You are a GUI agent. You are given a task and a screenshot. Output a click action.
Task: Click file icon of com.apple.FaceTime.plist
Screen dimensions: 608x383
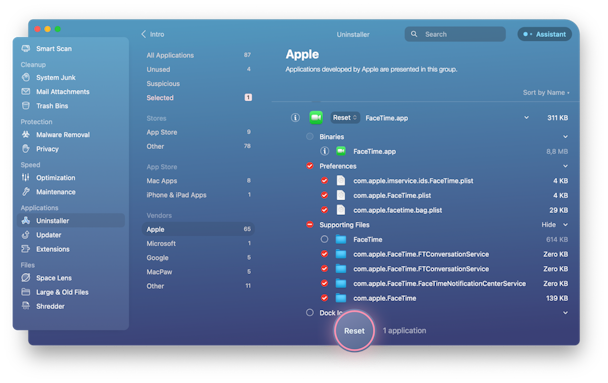341,195
